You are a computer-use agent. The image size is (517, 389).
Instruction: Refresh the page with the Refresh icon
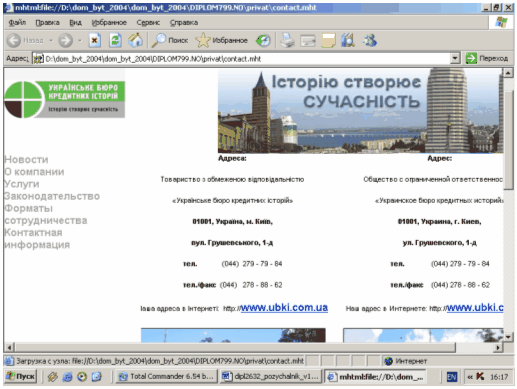tap(115, 40)
